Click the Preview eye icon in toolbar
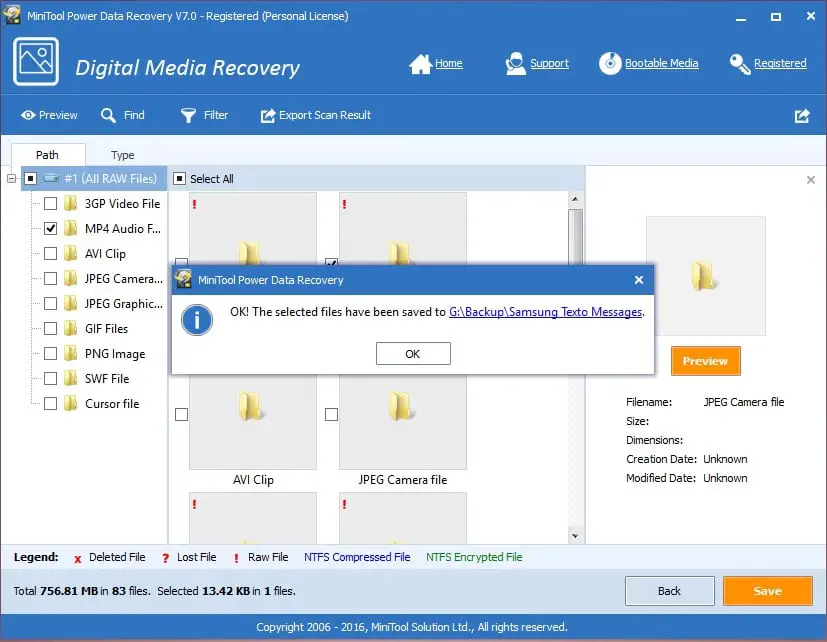Screen dimensions: 827x642 (28, 115)
